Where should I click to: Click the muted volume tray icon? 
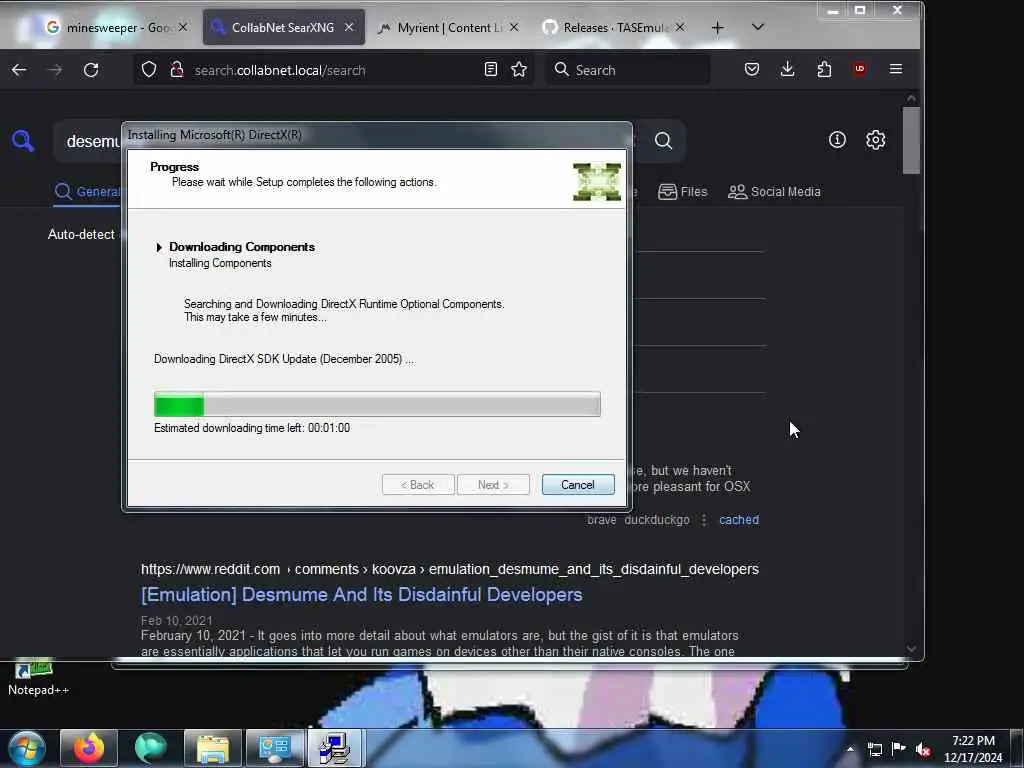(x=923, y=749)
